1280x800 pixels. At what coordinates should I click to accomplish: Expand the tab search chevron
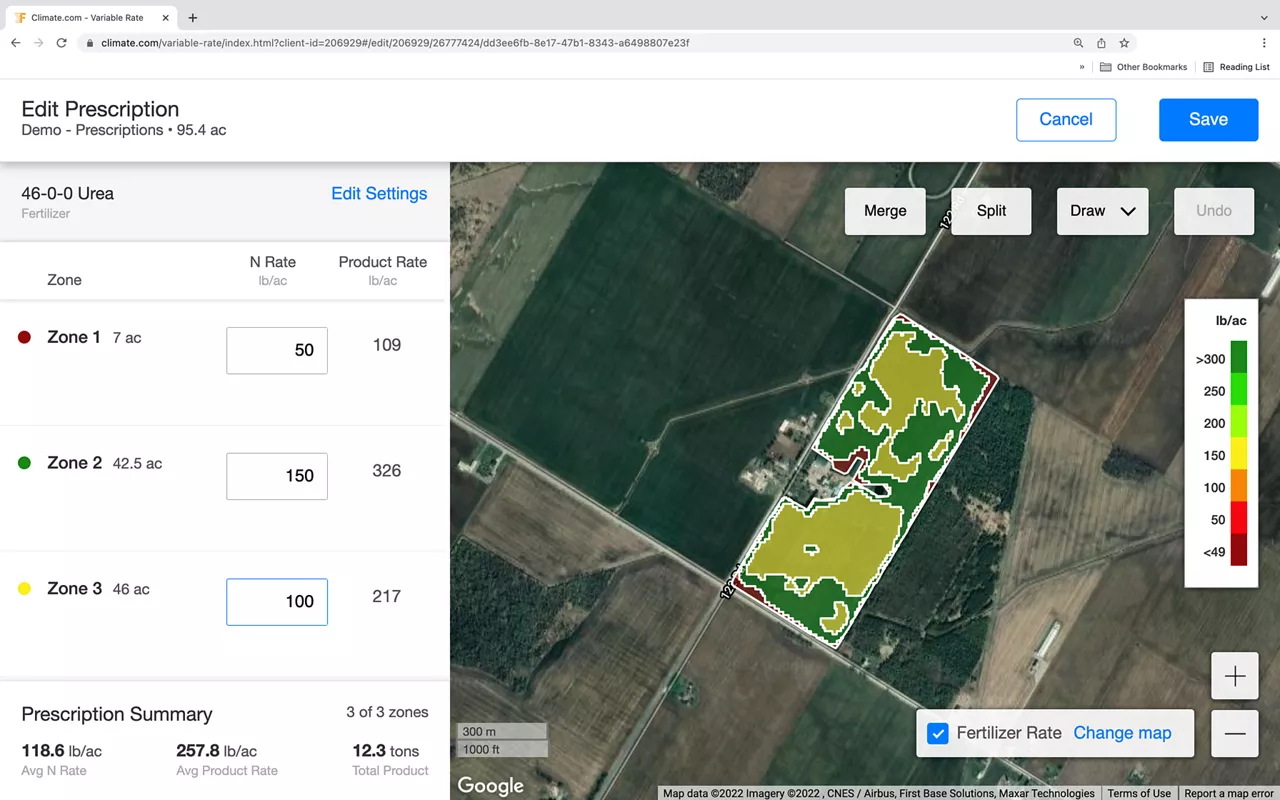click(1264, 18)
